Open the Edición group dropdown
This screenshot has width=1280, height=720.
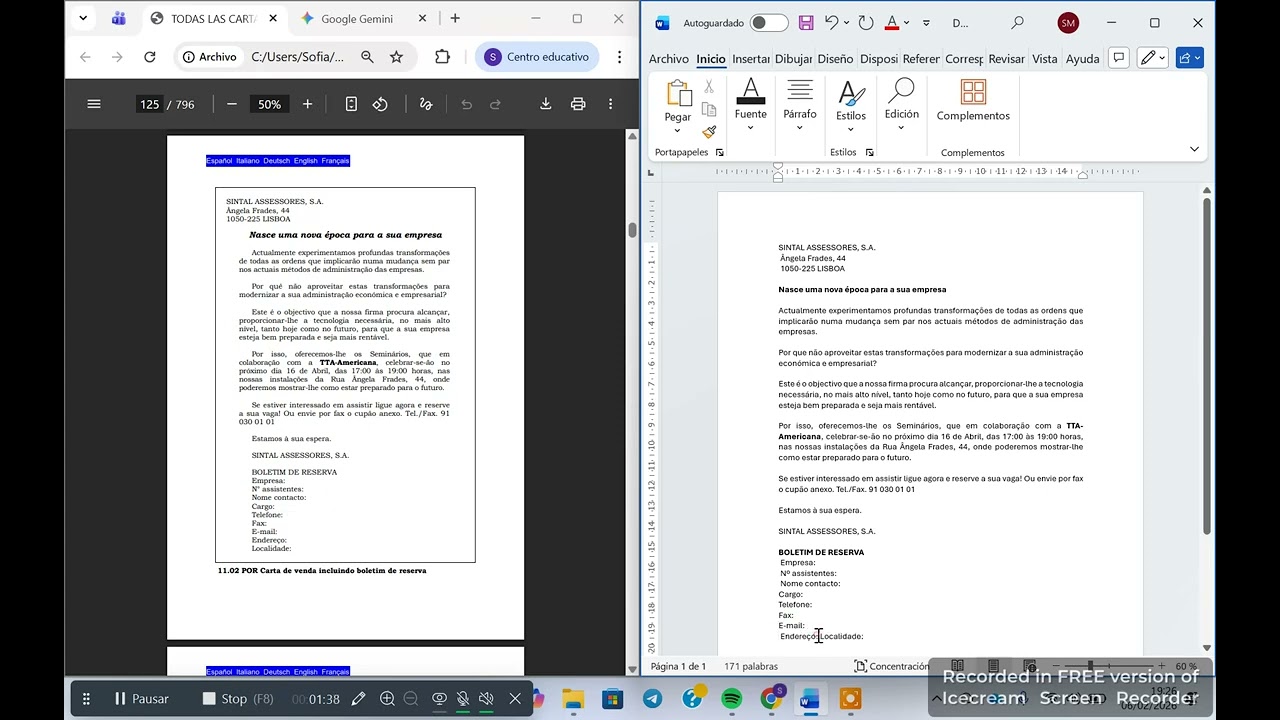[901, 104]
